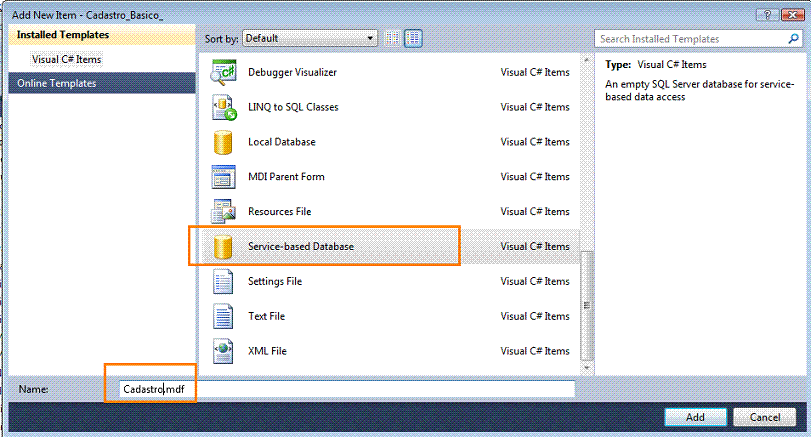Click the MDI Parent Form icon
Image resolution: width=811 pixels, height=437 pixels.
coord(223,176)
